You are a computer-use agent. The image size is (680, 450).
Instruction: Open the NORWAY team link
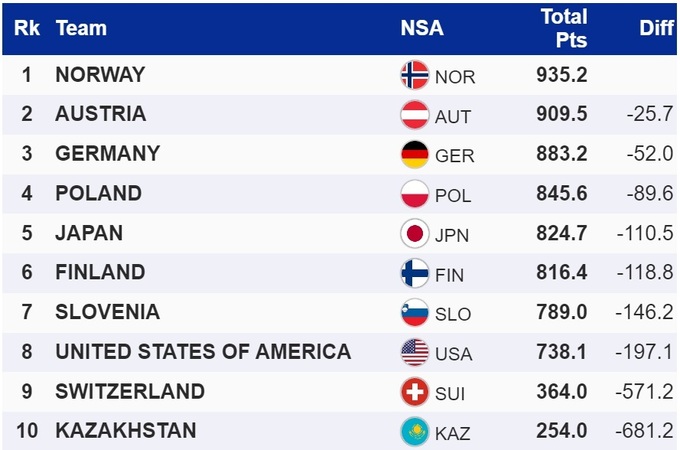(x=100, y=75)
